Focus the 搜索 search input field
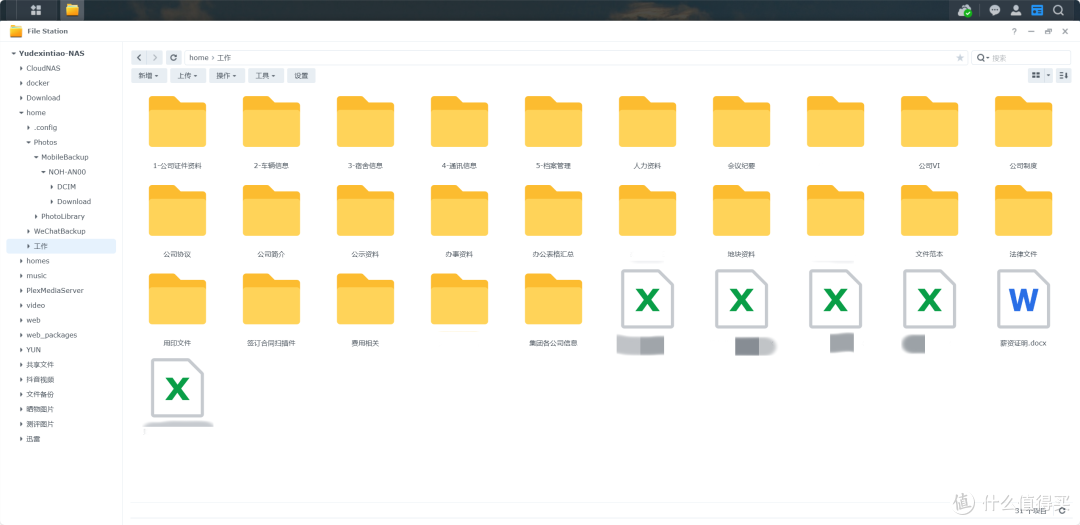Viewport: 1080px width, 525px height. [1029, 58]
